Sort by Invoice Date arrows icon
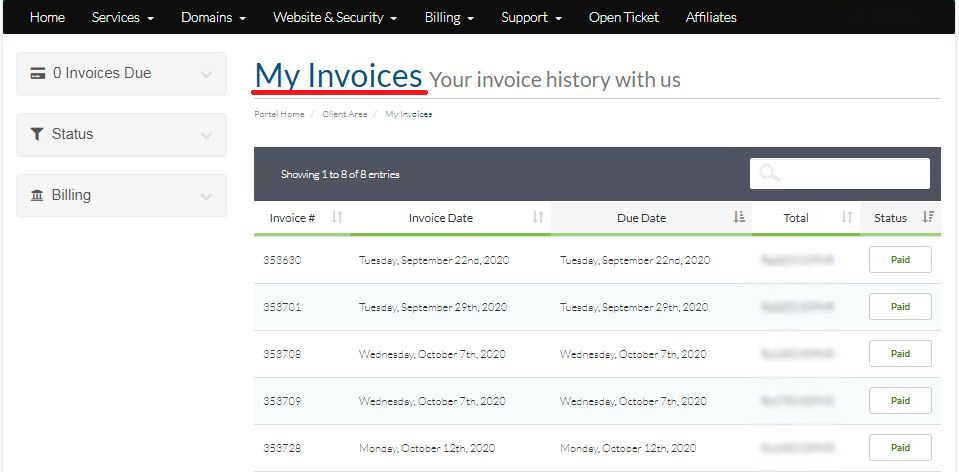Image resolution: width=959 pixels, height=472 pixels. (538, 217)
